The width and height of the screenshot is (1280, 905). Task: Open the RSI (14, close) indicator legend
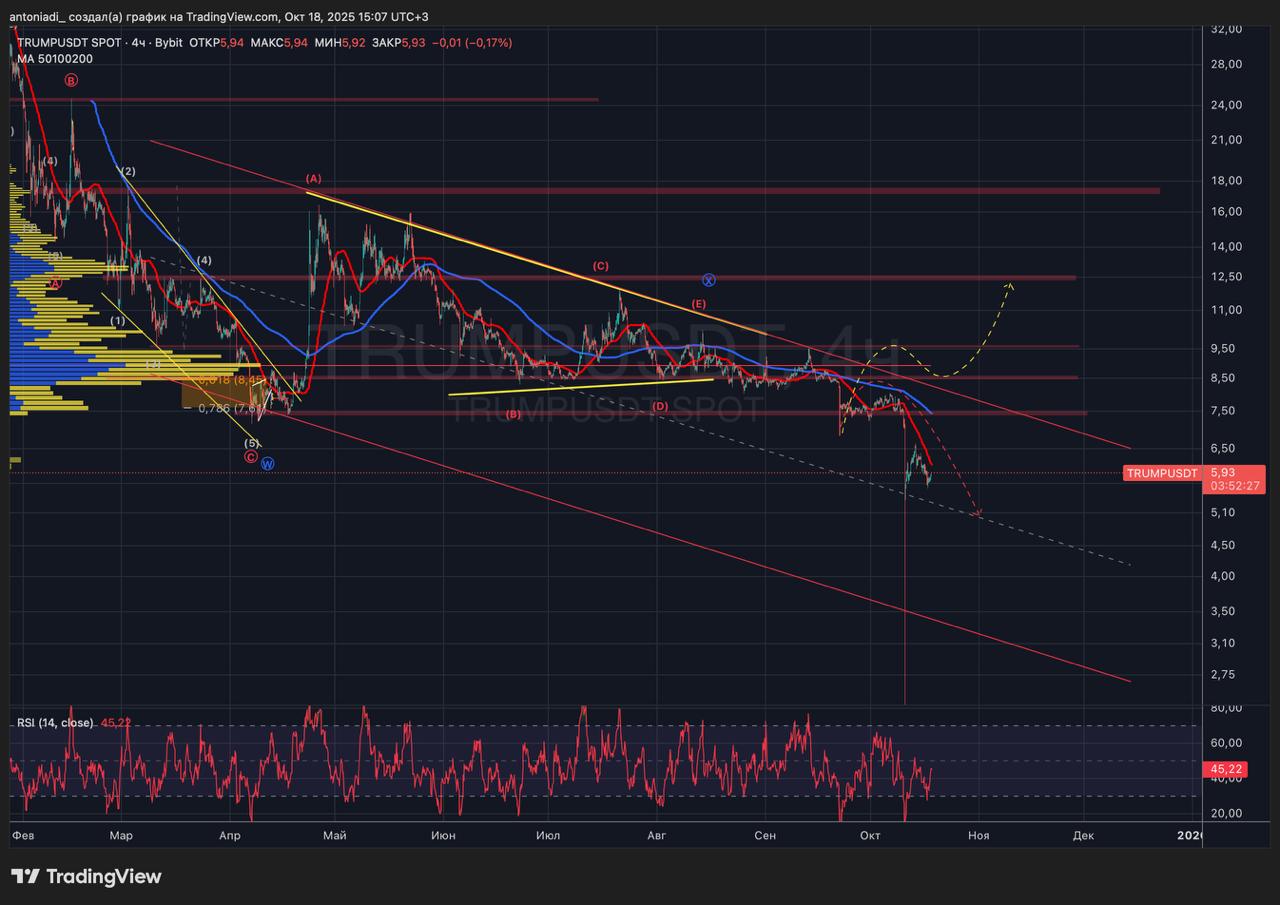(x=55, y=722)
